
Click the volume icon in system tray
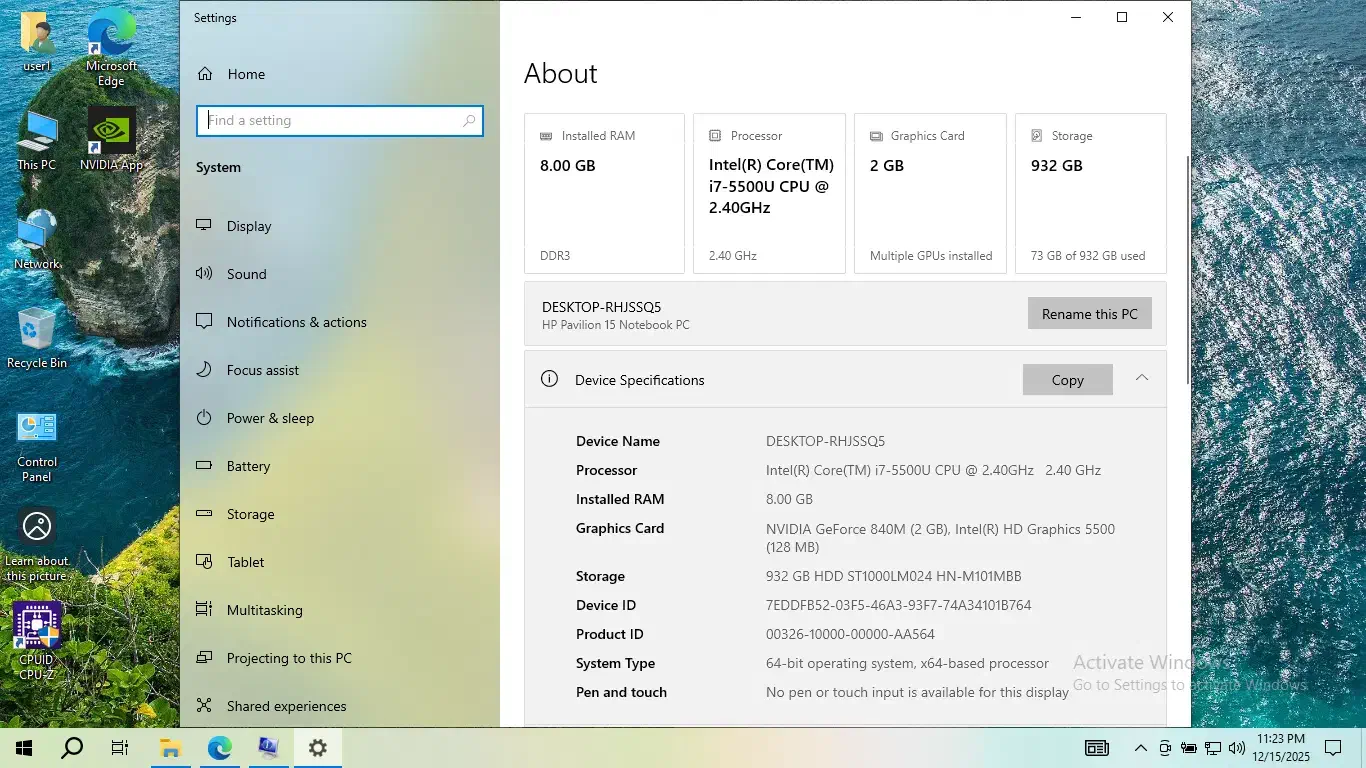[1237, 748]
